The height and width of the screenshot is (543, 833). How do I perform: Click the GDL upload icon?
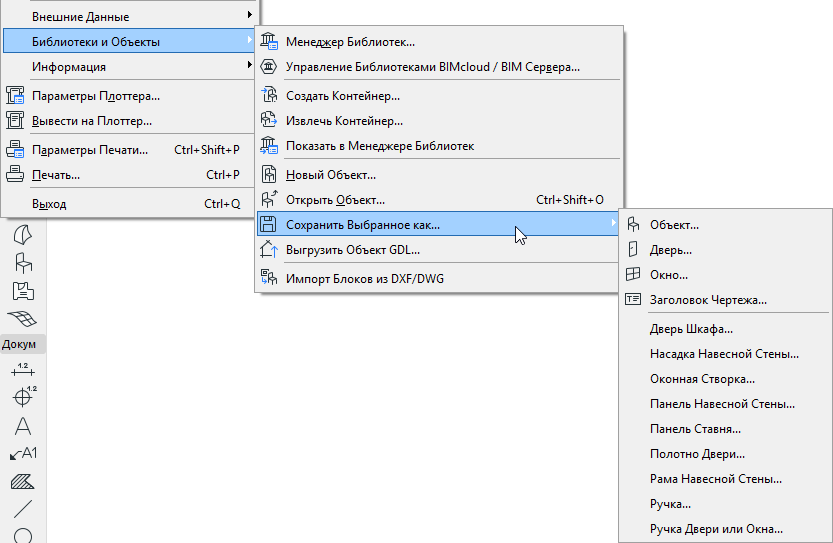[269, 250]
